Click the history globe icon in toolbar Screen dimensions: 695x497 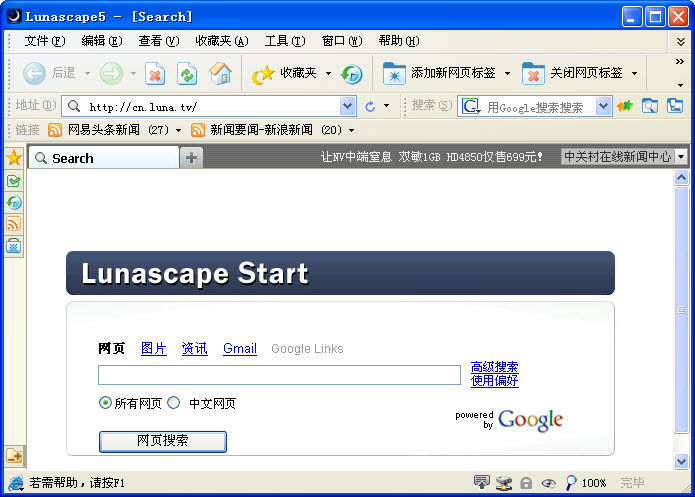tap(351, 74)
